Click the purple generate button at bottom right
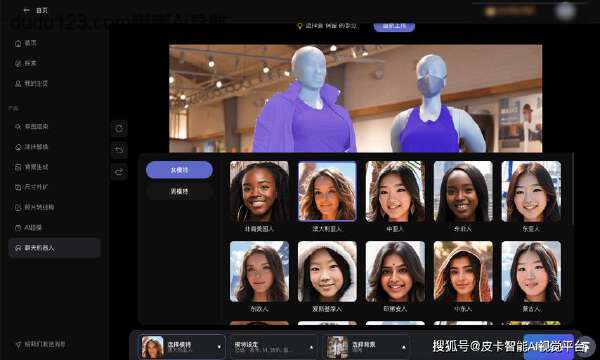This screenshot has height=360, width=600. pyautogui.click(x=549, y=347)
